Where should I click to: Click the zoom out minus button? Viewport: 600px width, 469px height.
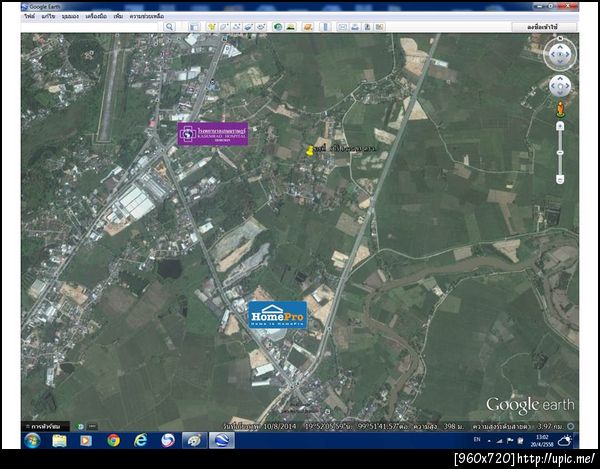(560, 179)
